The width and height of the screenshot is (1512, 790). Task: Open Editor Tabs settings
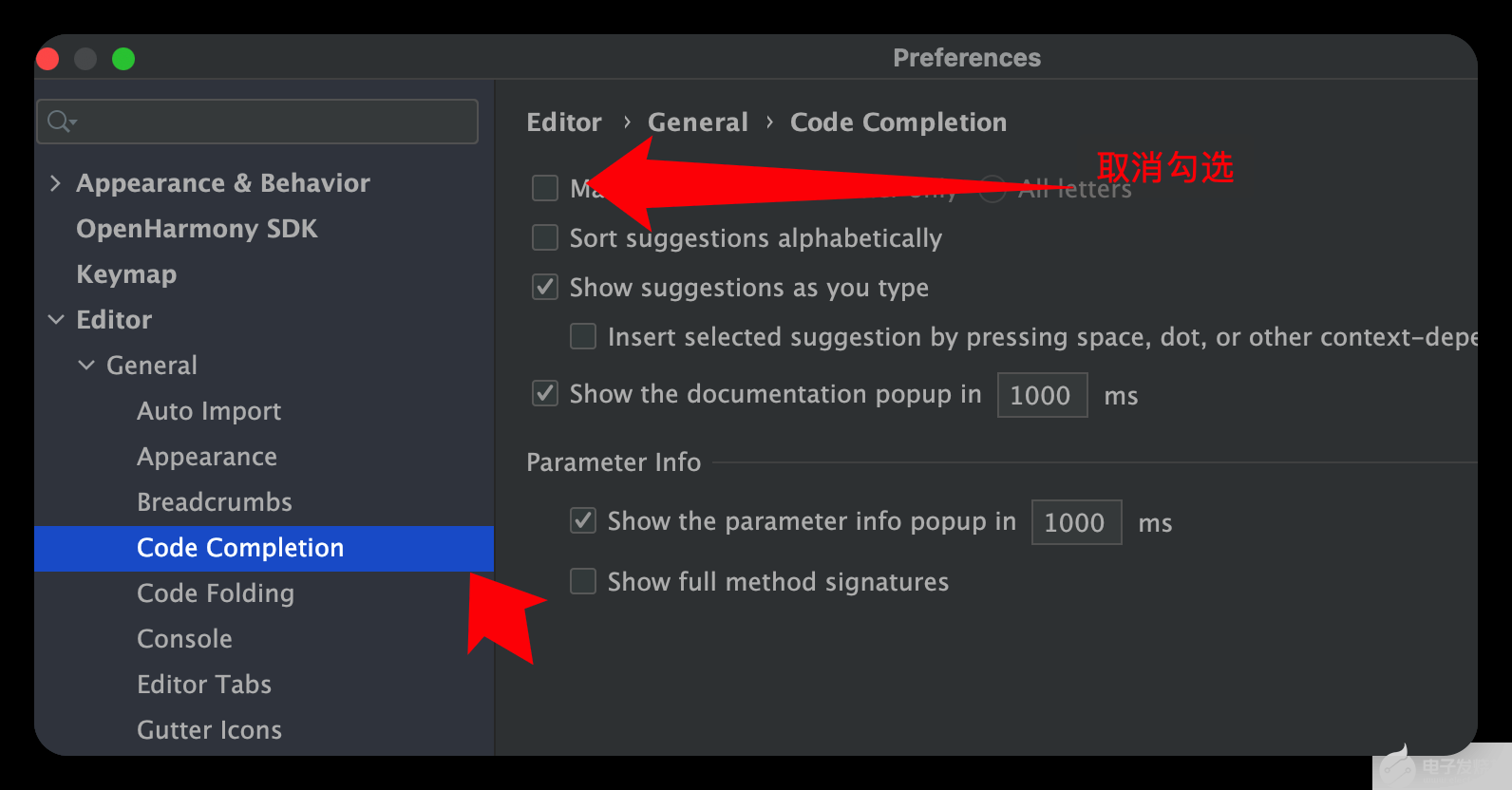tap(204, 685)
